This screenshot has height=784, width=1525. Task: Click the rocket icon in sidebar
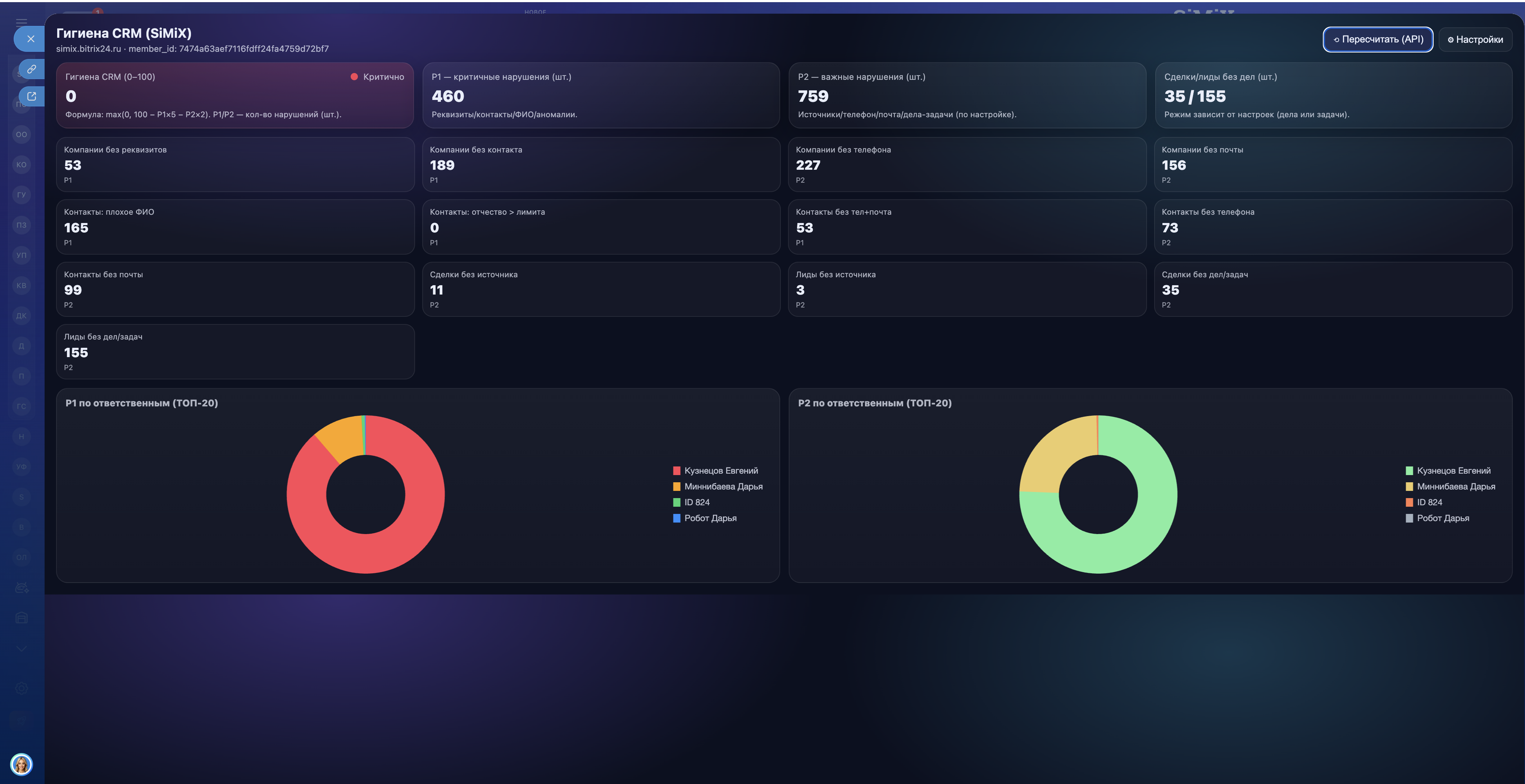coord(21,720)
